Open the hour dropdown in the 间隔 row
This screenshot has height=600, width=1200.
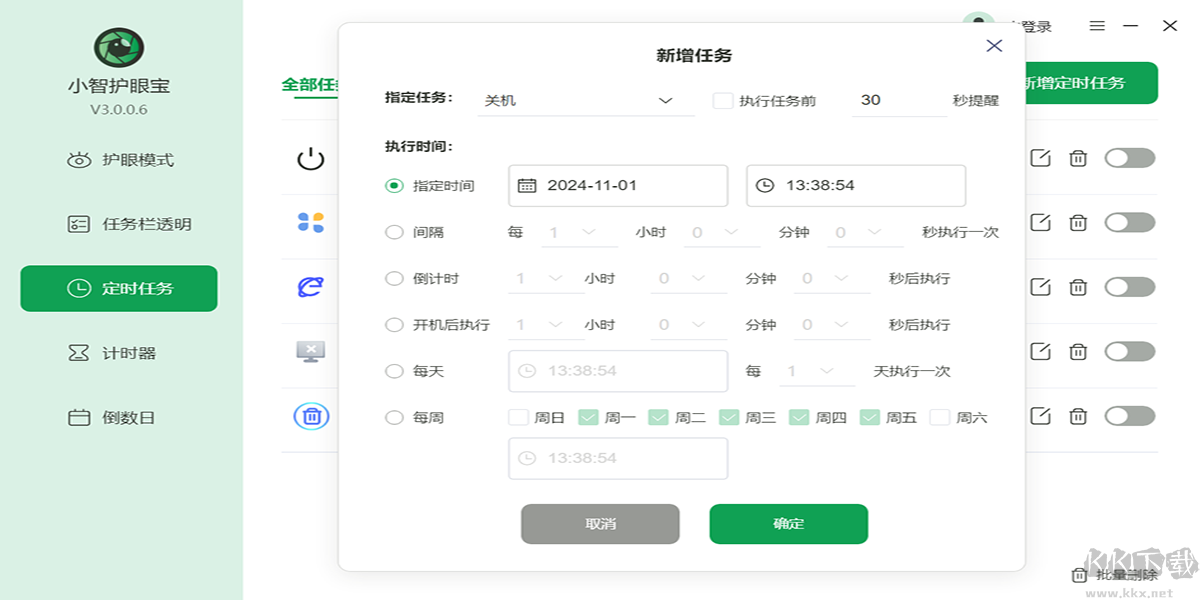coord(580,231)
